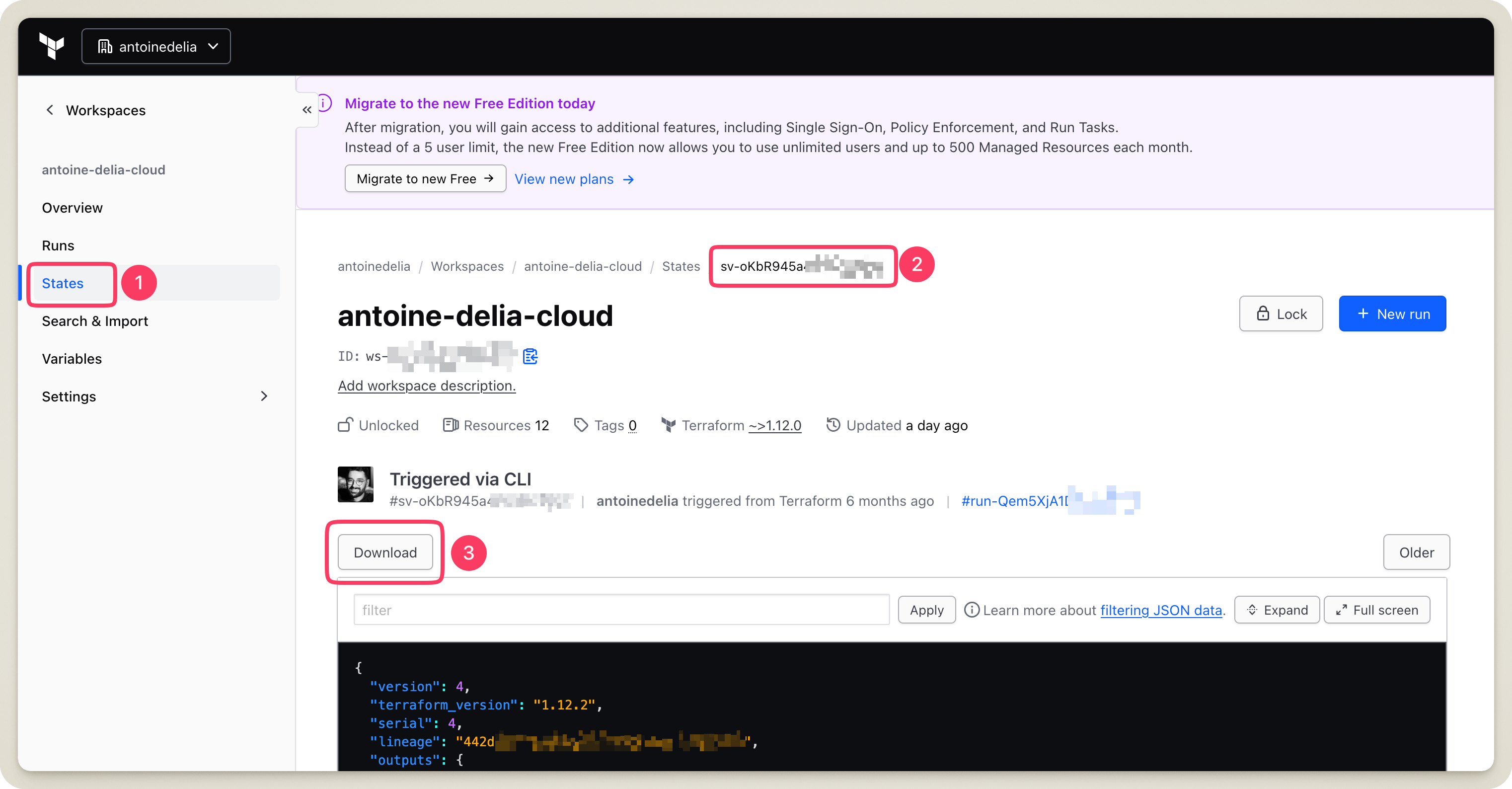
Task: Open the antoinedelia organization dropdown
Action: click(155, 46)
